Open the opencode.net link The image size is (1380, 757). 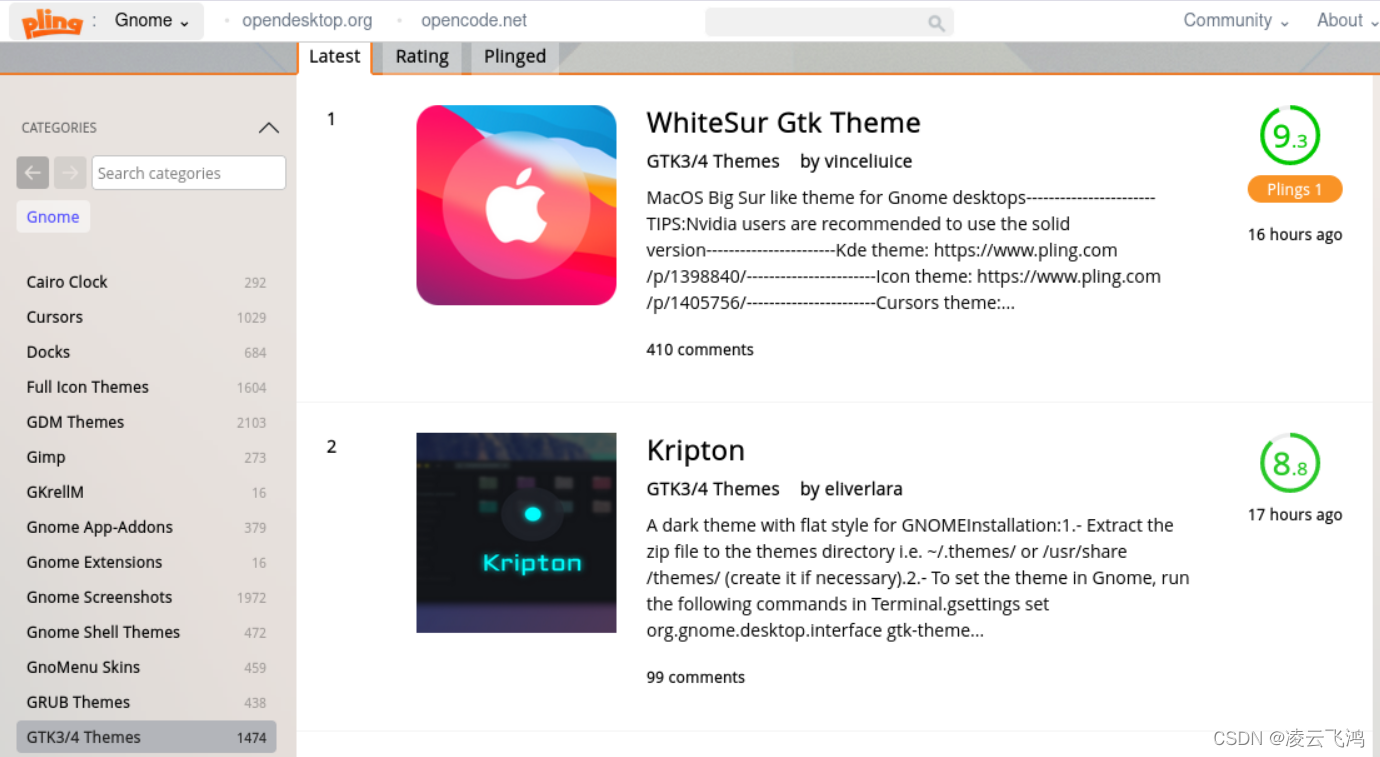coord(474,20)
